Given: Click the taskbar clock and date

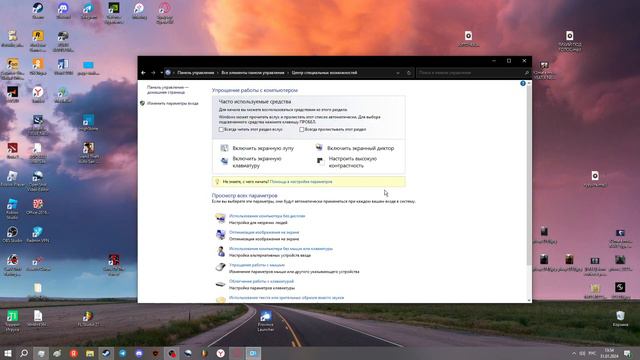Looking at the screenshot, I should tap(609, 353).
